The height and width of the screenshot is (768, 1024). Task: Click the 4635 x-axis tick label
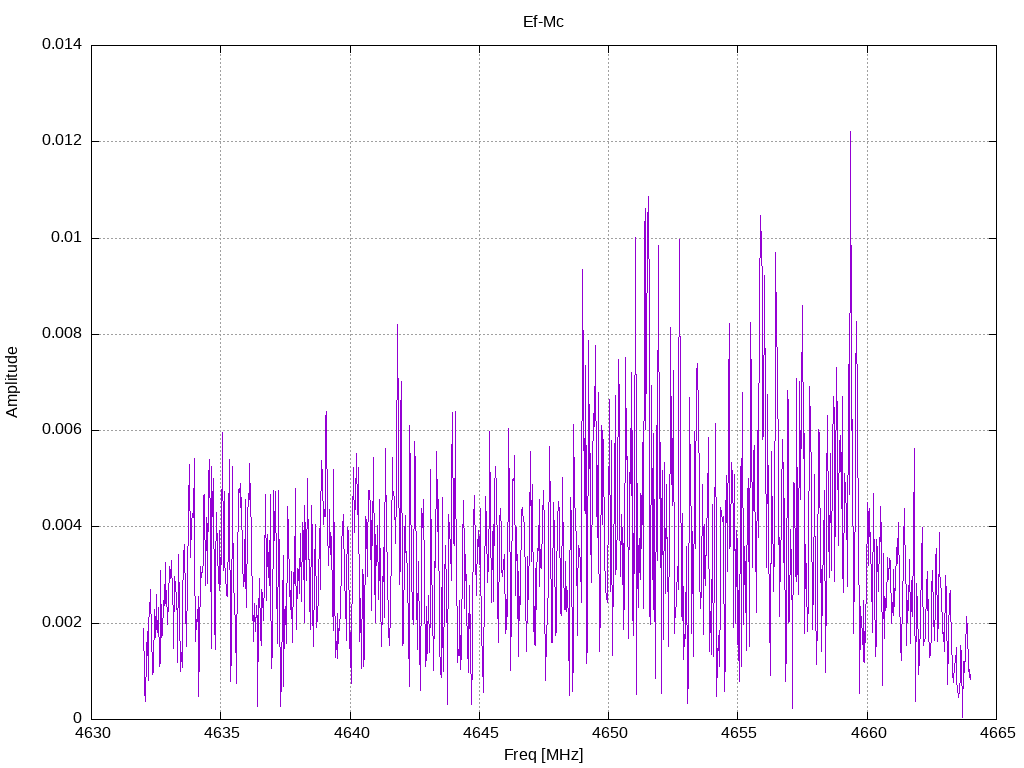pyautogui.click(x=222, y=733)
